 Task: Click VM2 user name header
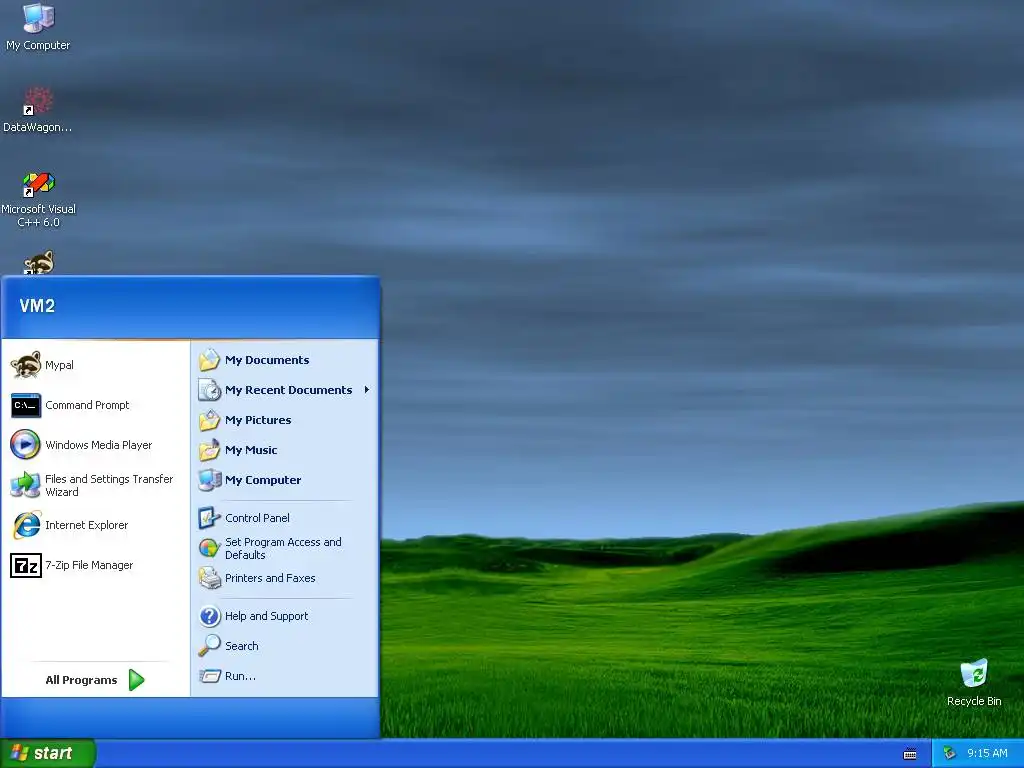[x=37, y=306]
